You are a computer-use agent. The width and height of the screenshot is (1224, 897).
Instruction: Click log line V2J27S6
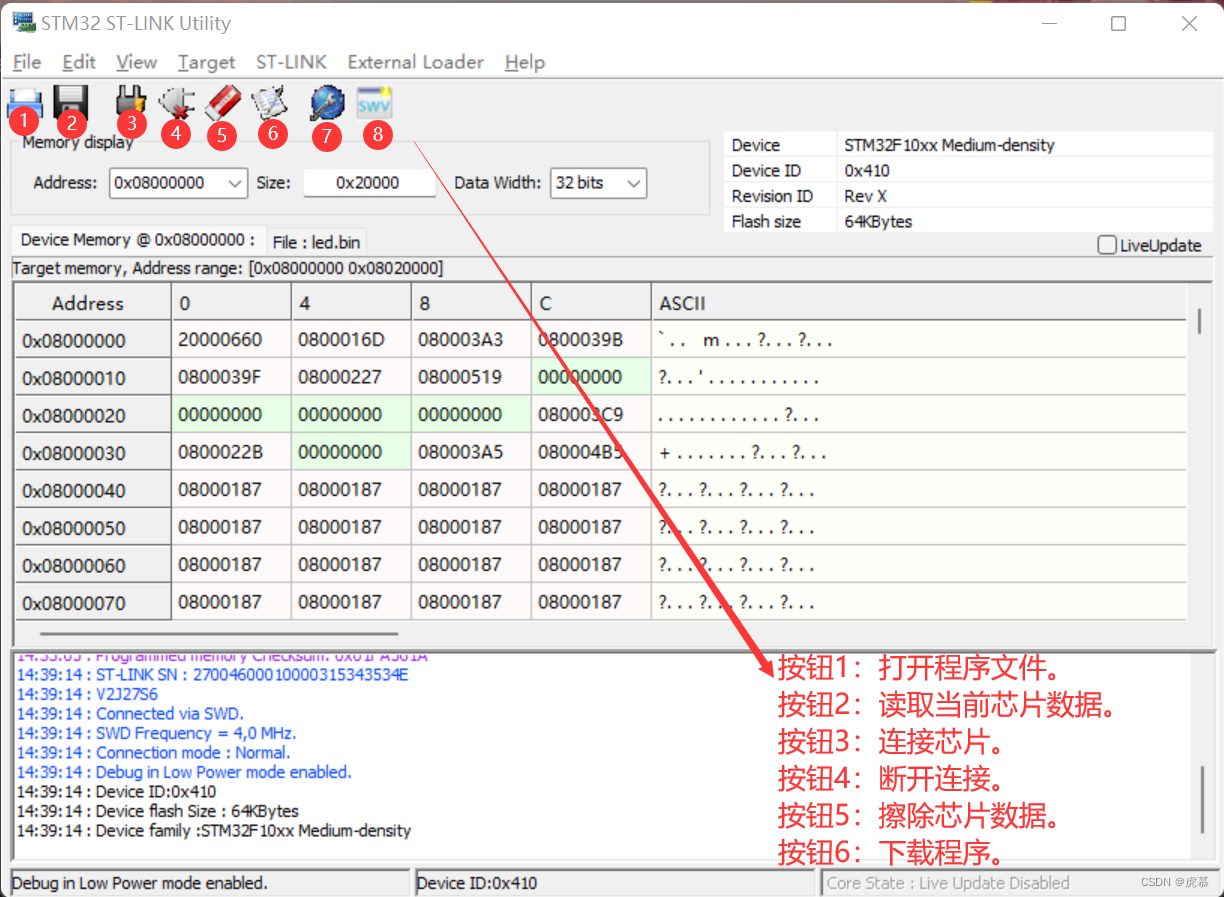click(x=87, y=694)
